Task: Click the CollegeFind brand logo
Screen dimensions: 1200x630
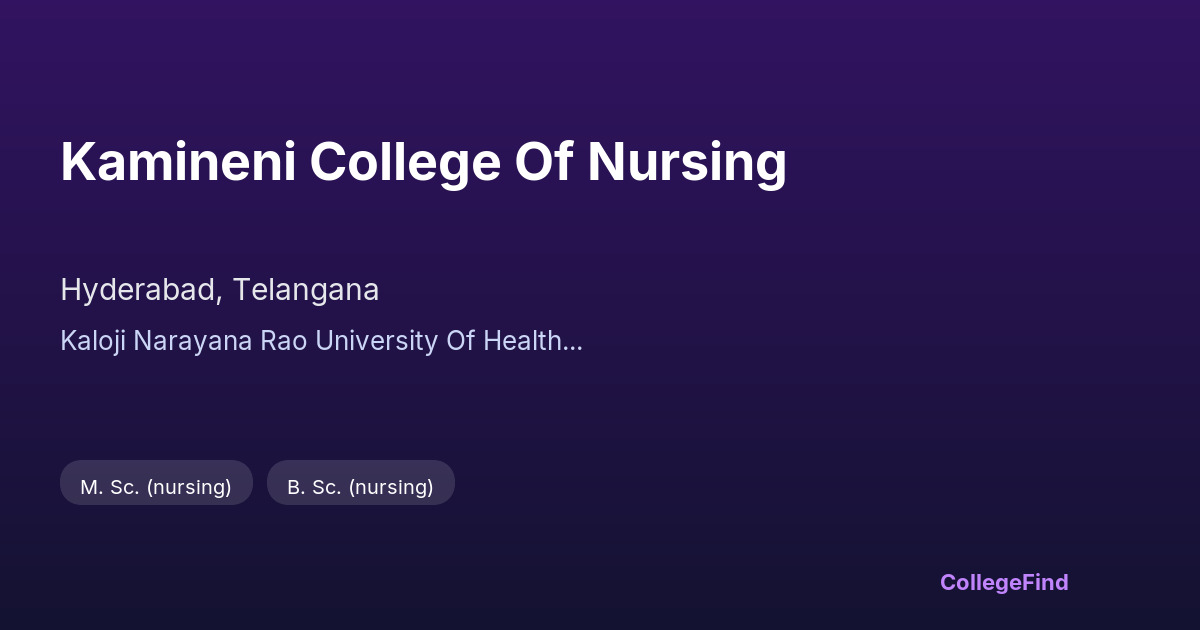Action: [x=1003, y=582]
